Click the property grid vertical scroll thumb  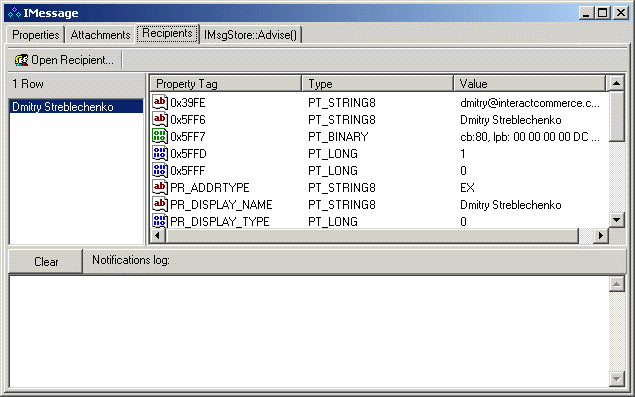click(616, 117)
